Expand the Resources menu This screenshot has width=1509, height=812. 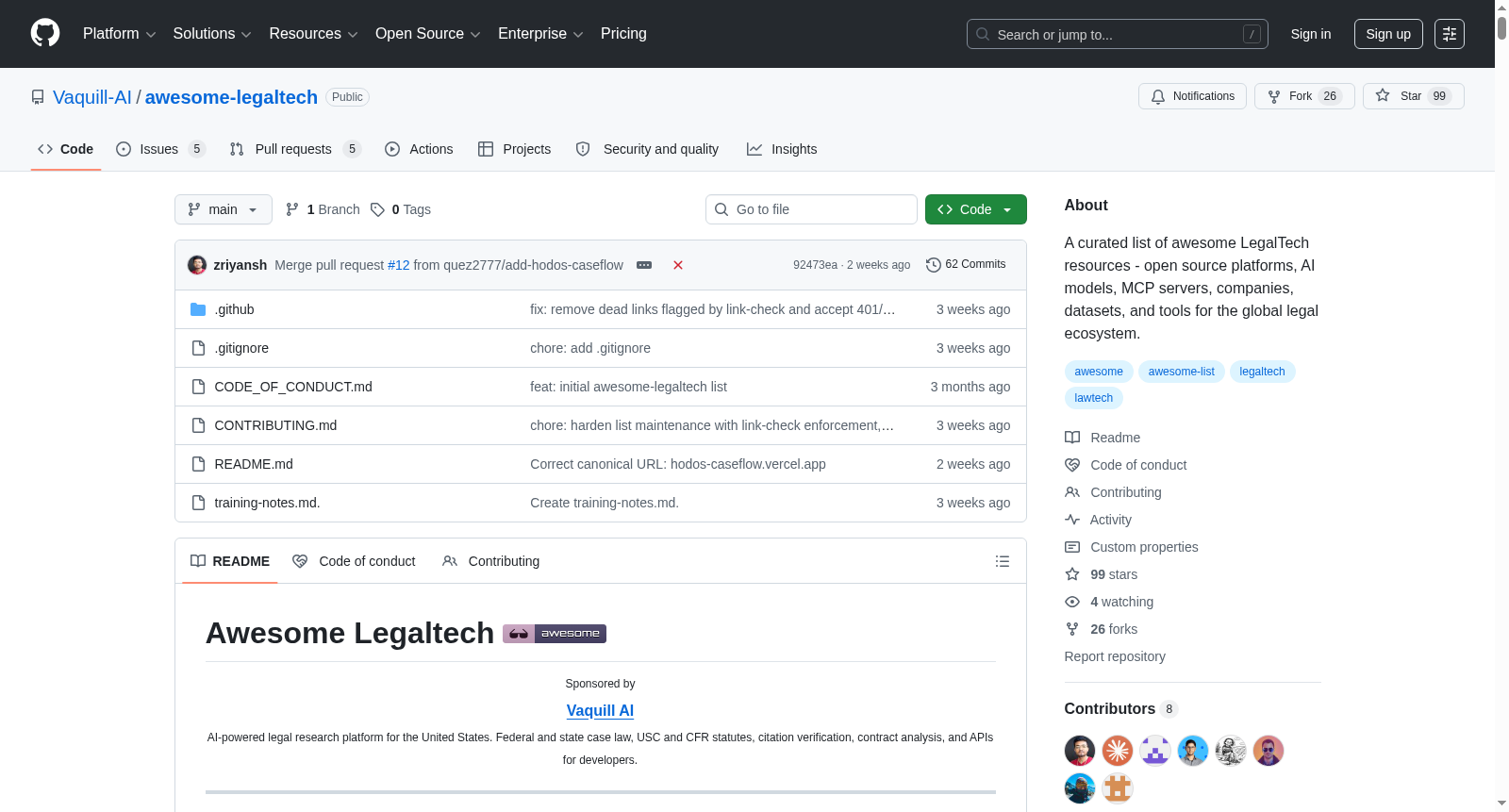pos(313,34)
